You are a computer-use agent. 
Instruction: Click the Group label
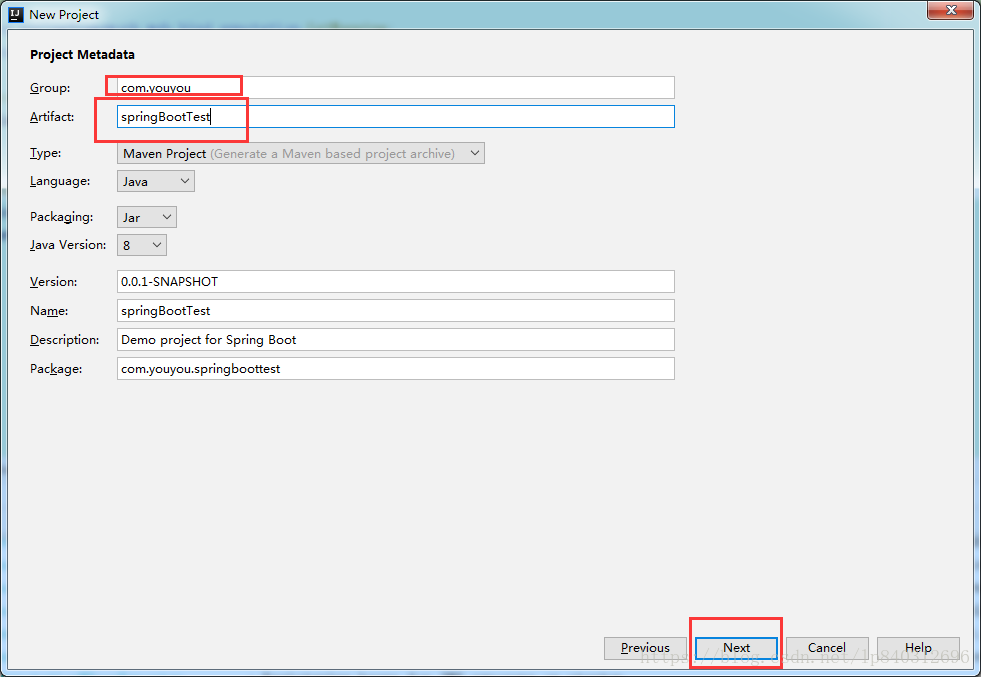coord(50,88)
